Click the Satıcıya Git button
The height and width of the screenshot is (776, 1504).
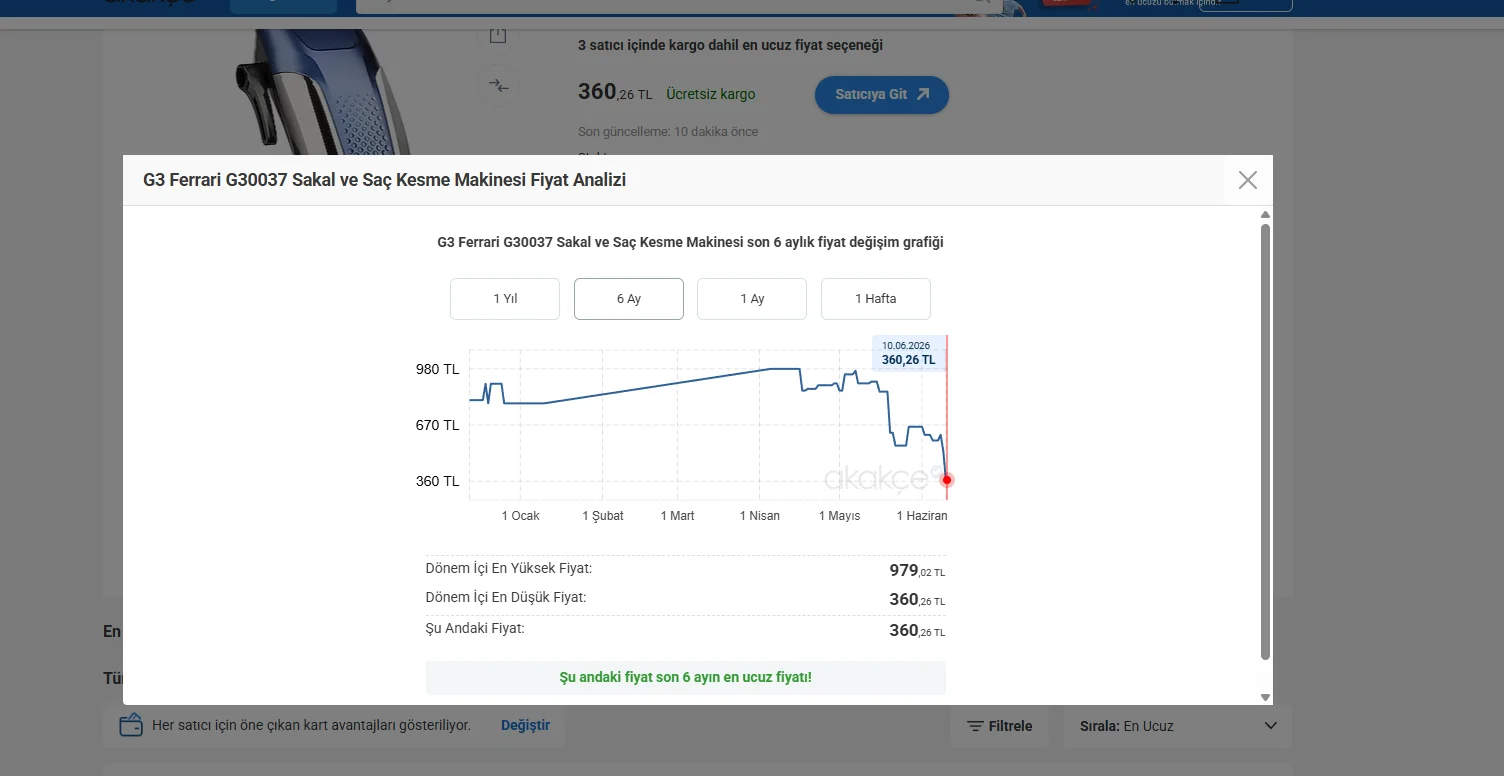tap(882, 94)
